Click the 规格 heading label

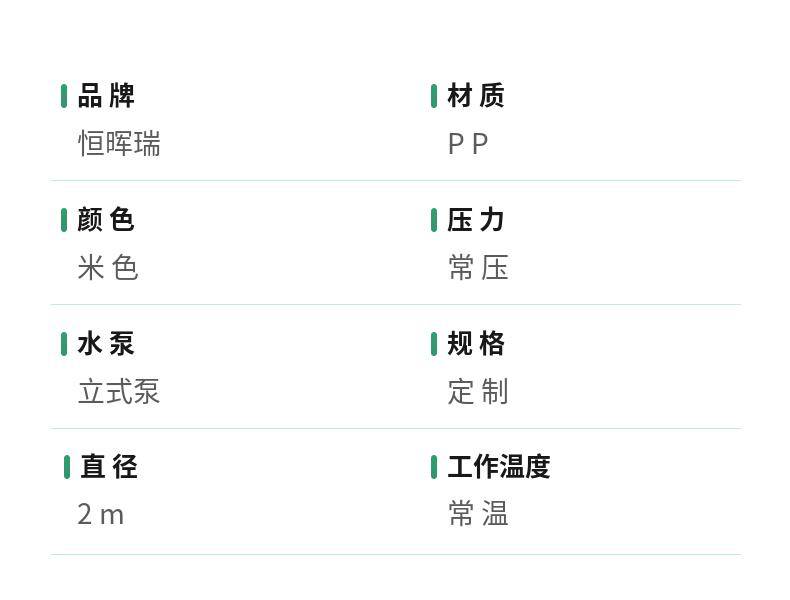pos(476,344)
